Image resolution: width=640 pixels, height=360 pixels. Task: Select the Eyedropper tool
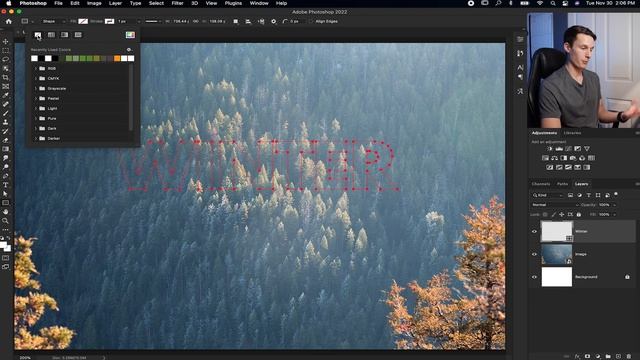tap(6, 96)
